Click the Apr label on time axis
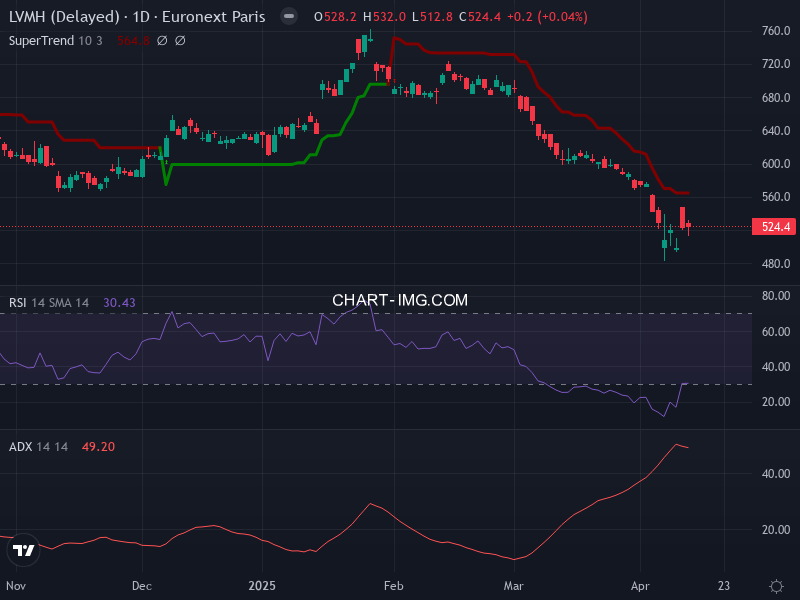Screen dimensions: 800x600 (x=640, y=586)
